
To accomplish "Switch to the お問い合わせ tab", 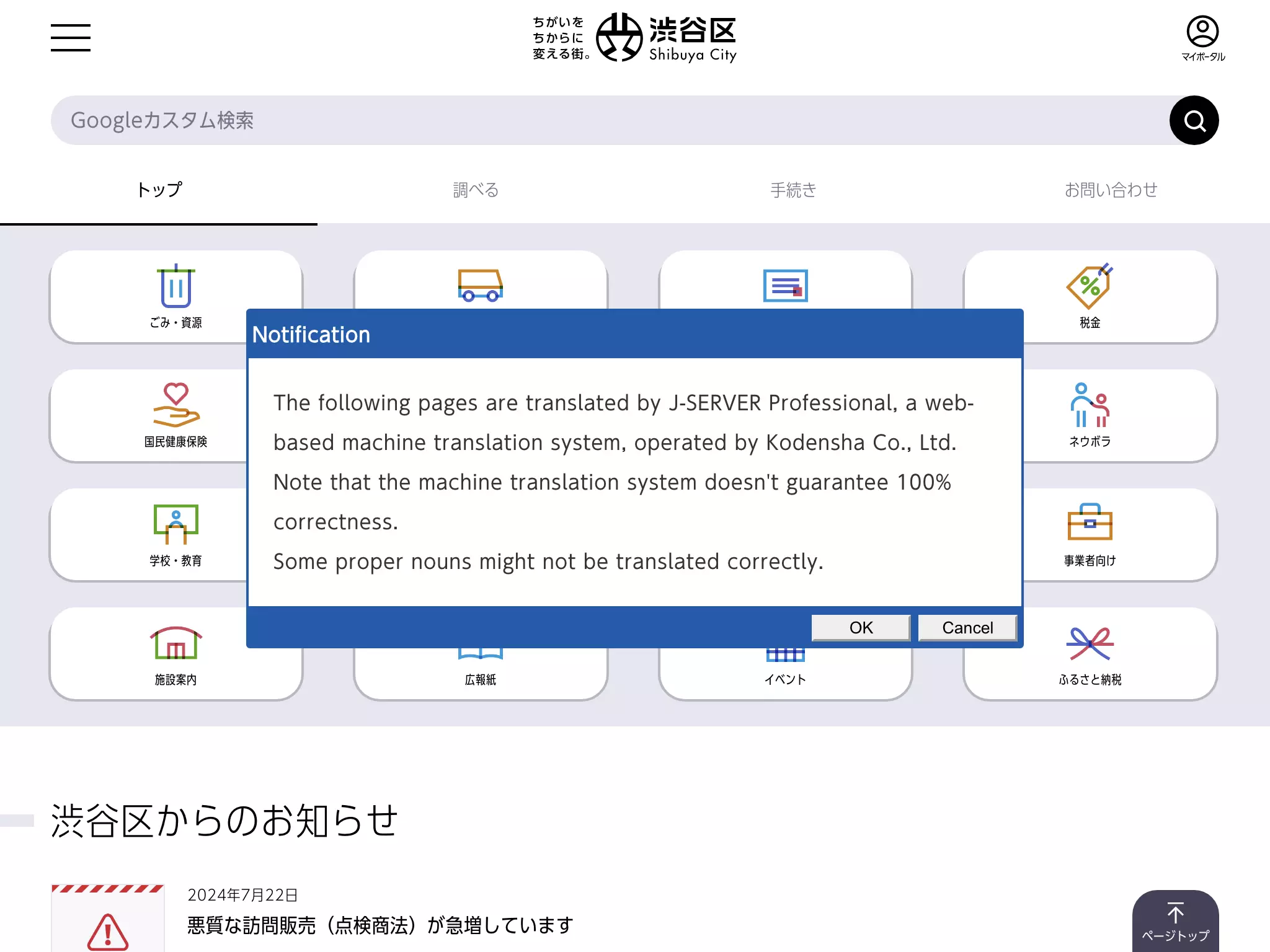I will (x=1111, y=190).
